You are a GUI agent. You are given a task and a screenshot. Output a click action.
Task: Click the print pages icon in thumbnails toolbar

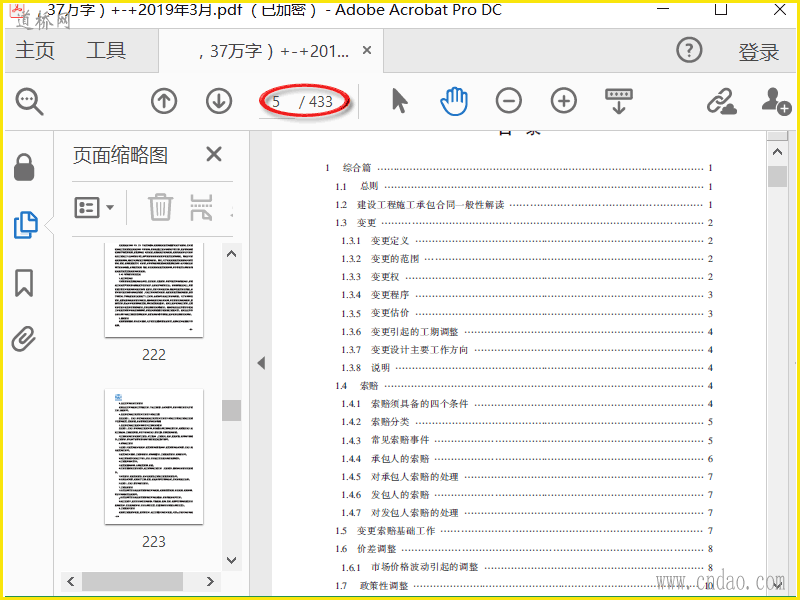(201, 207)
